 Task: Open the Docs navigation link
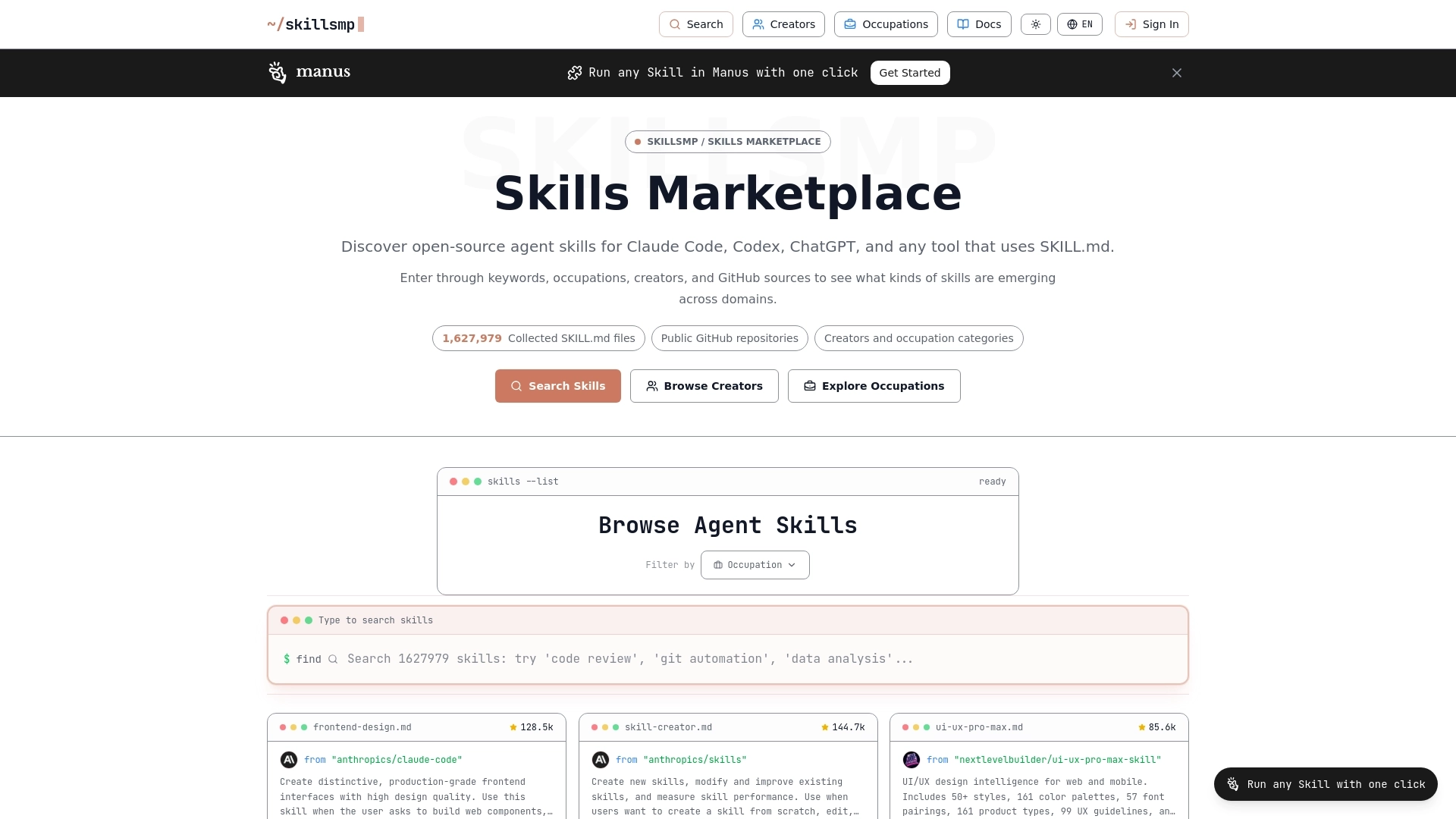(979, 24)
